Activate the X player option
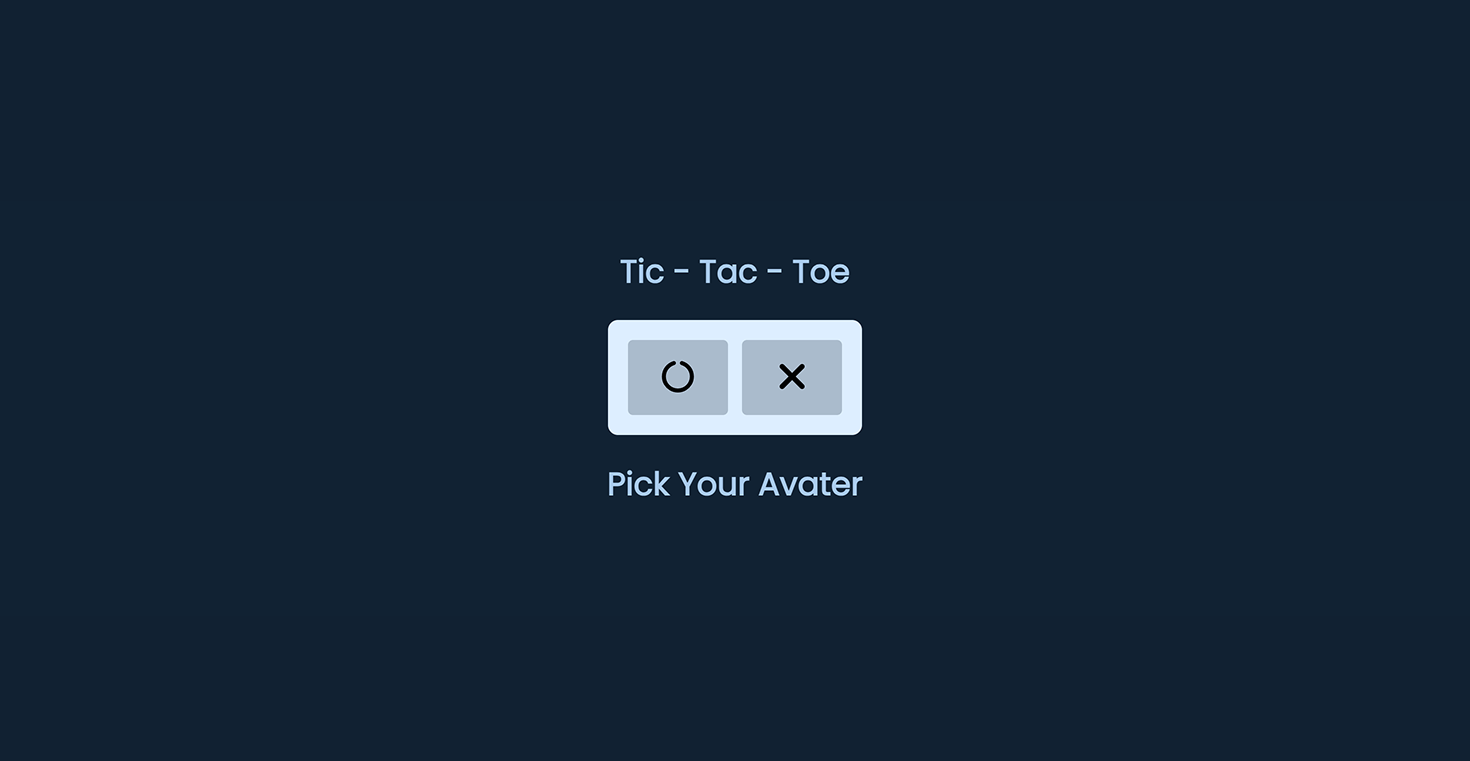The width and height of the screenshot is (1470, 761). (x=792, y=377)
